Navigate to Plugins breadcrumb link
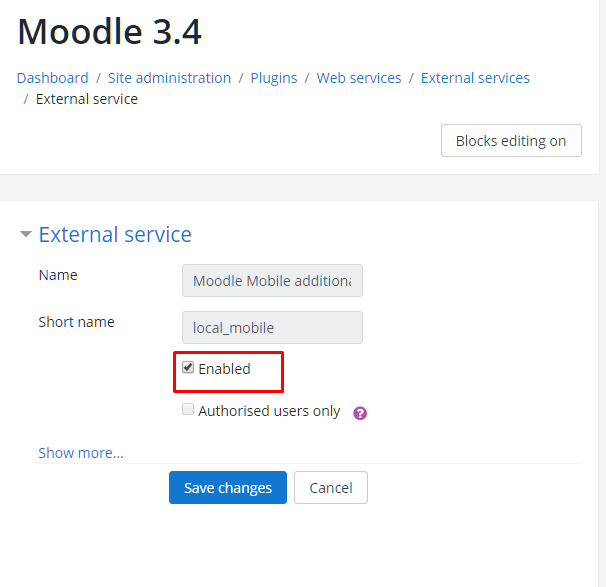The width and height of the screenshot is (606, 587). pyautogui.click(x=274, y=78)
